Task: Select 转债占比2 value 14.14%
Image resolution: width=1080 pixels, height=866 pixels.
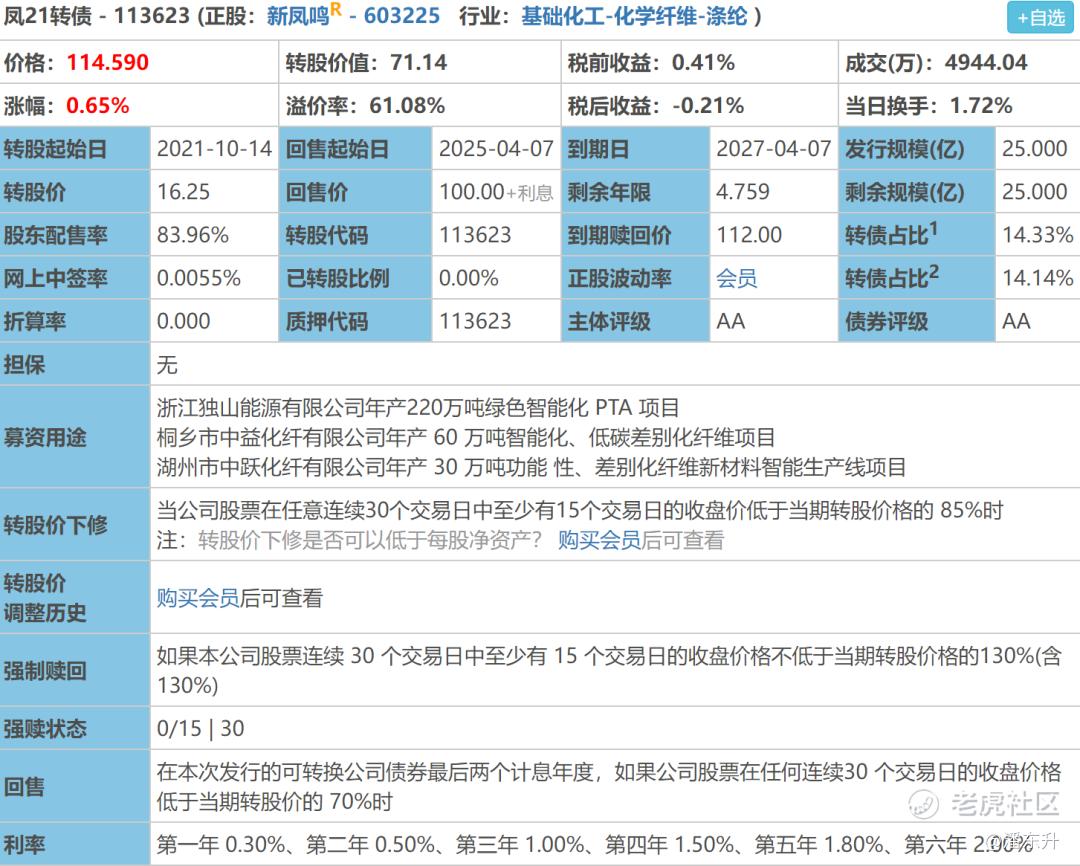Action: point(1038,278)
